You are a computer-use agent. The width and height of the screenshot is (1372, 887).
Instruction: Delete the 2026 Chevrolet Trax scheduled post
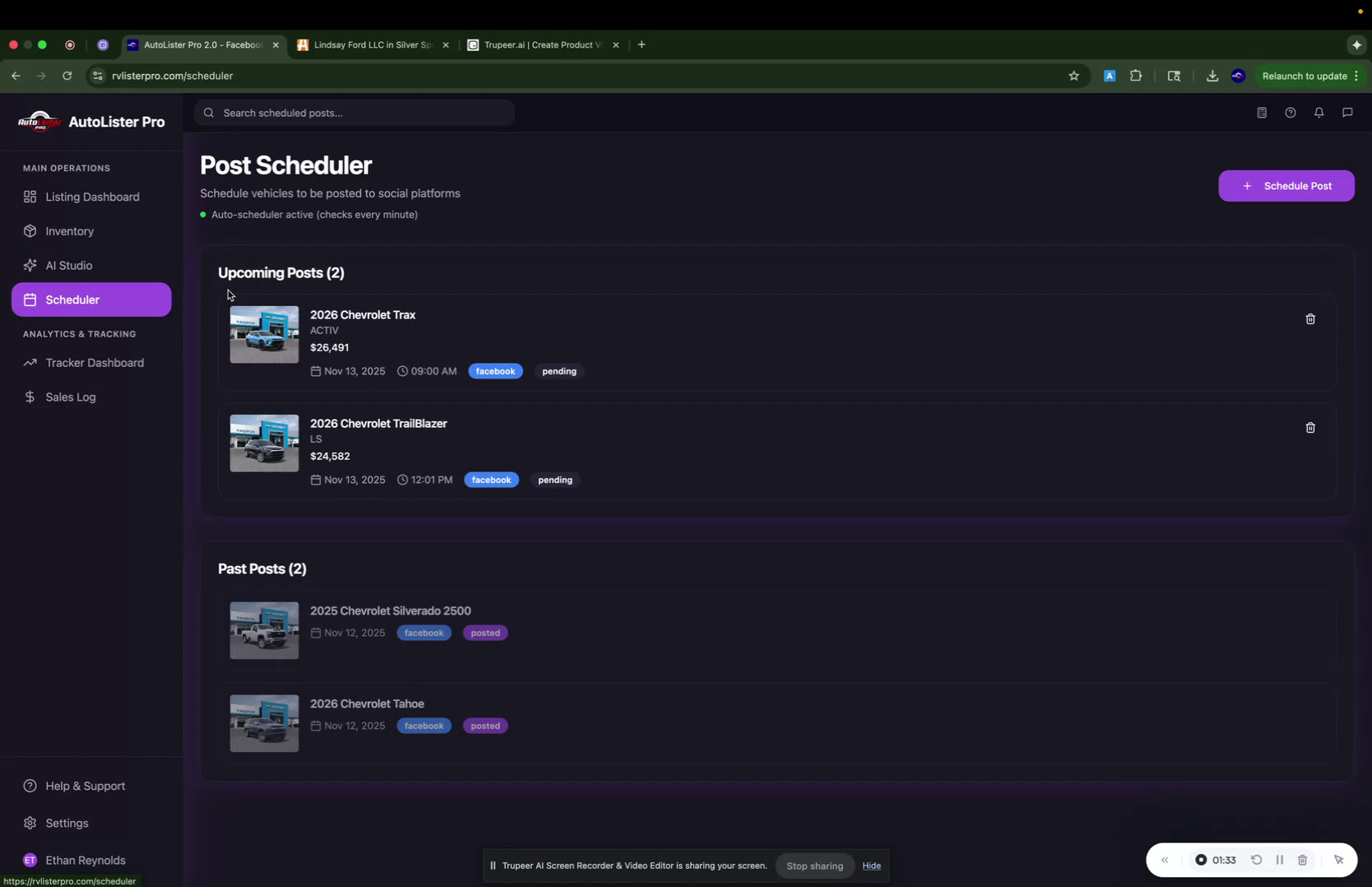(1310, 319)
